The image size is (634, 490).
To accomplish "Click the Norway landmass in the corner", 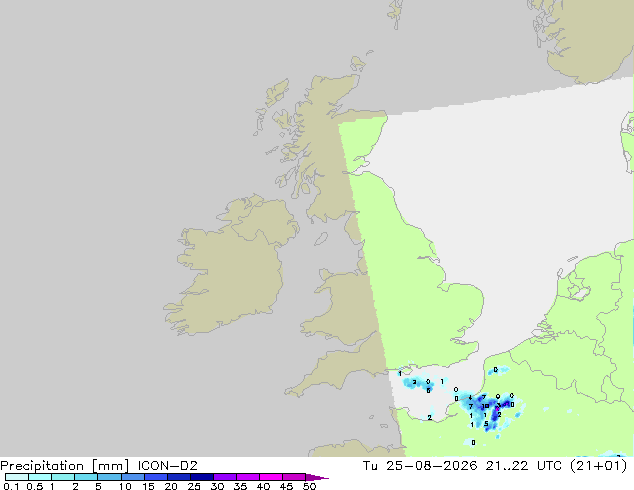I will pyautogui.click(x=586, y=38).
